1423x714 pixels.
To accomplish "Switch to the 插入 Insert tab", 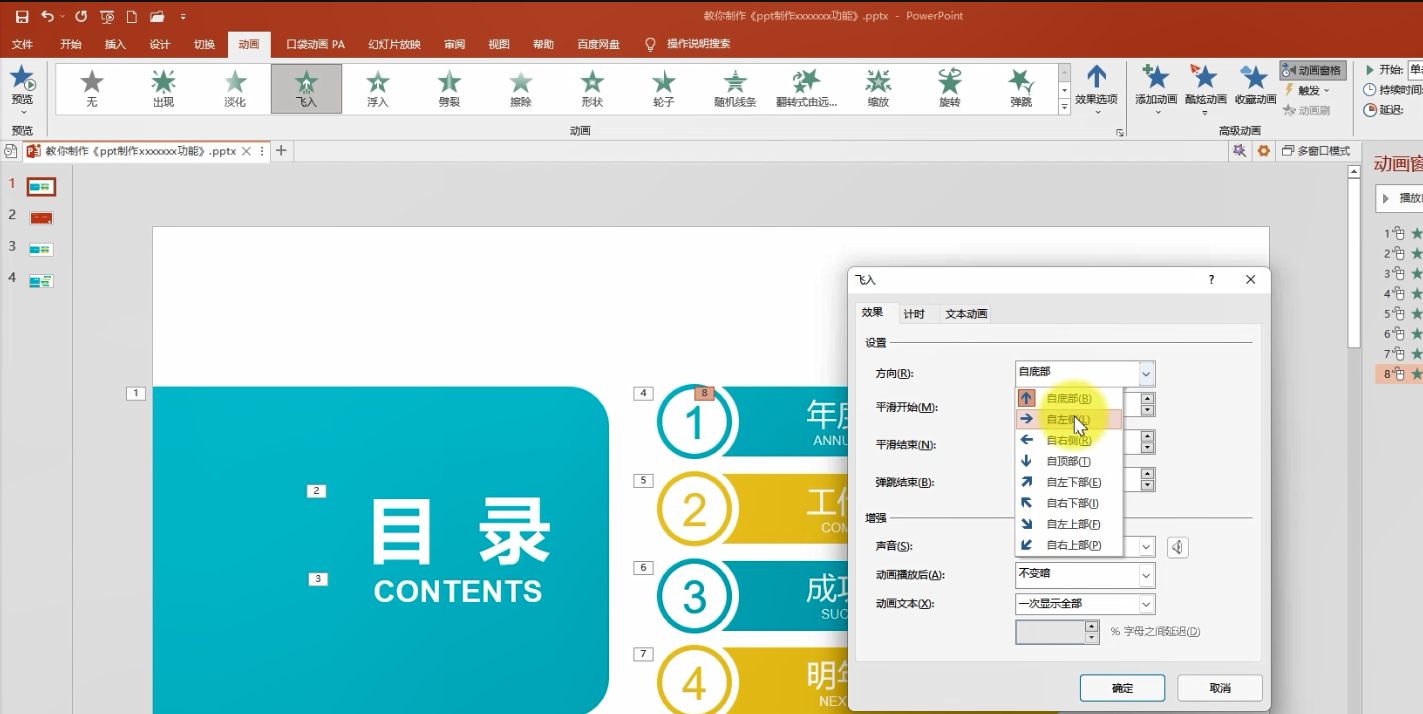I will pos(115,44).
